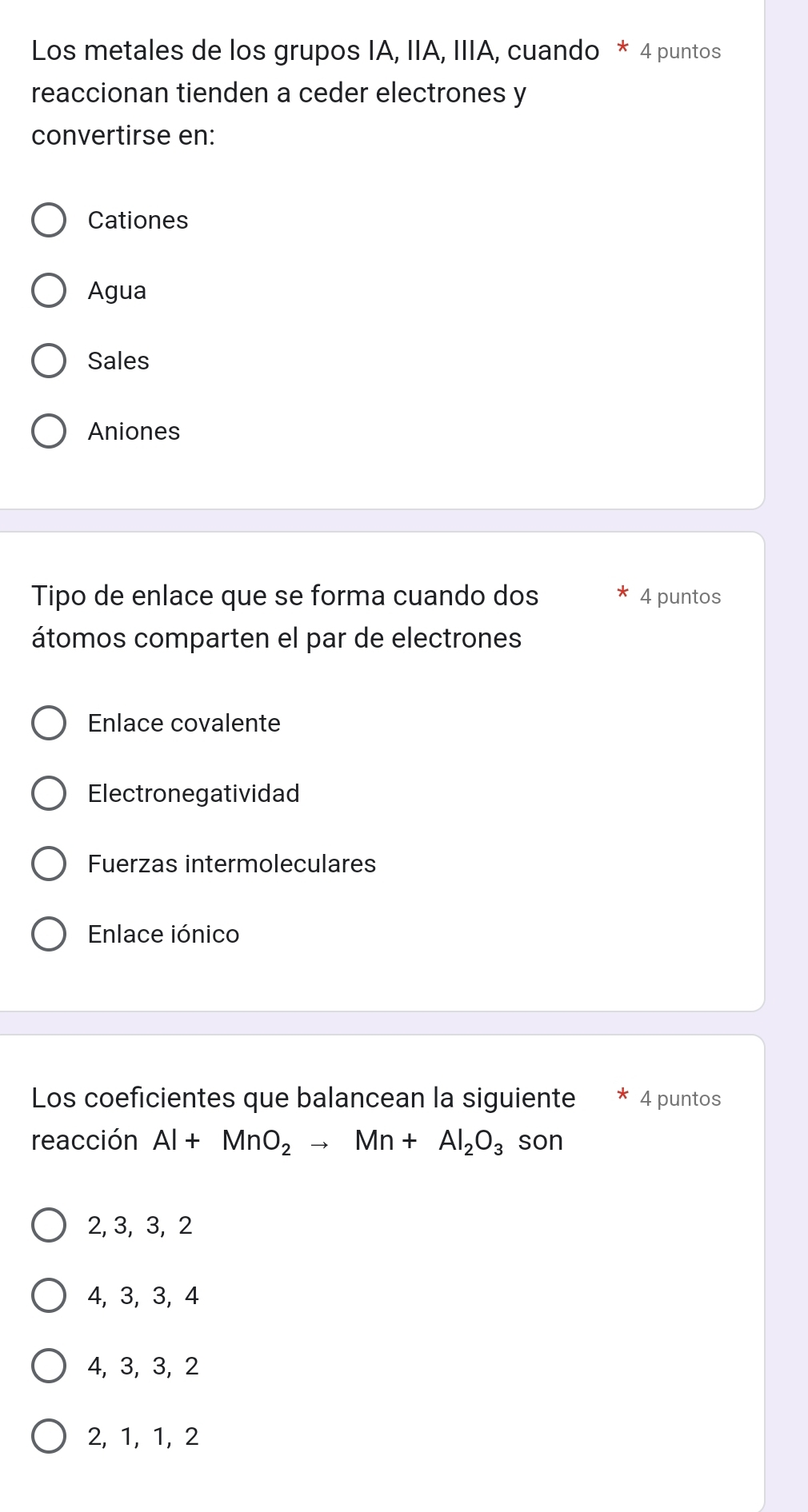Mark the Sales radio button
This screenshot has height=1512, width=808.
click(x=49, y=361)
